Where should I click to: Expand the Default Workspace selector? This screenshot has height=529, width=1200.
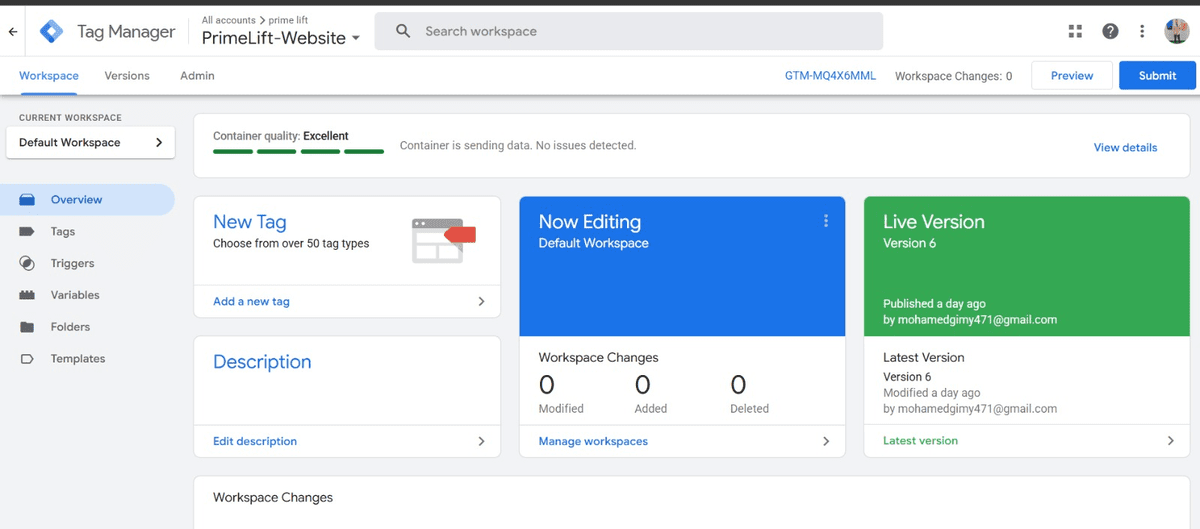[x=90, y=142]
